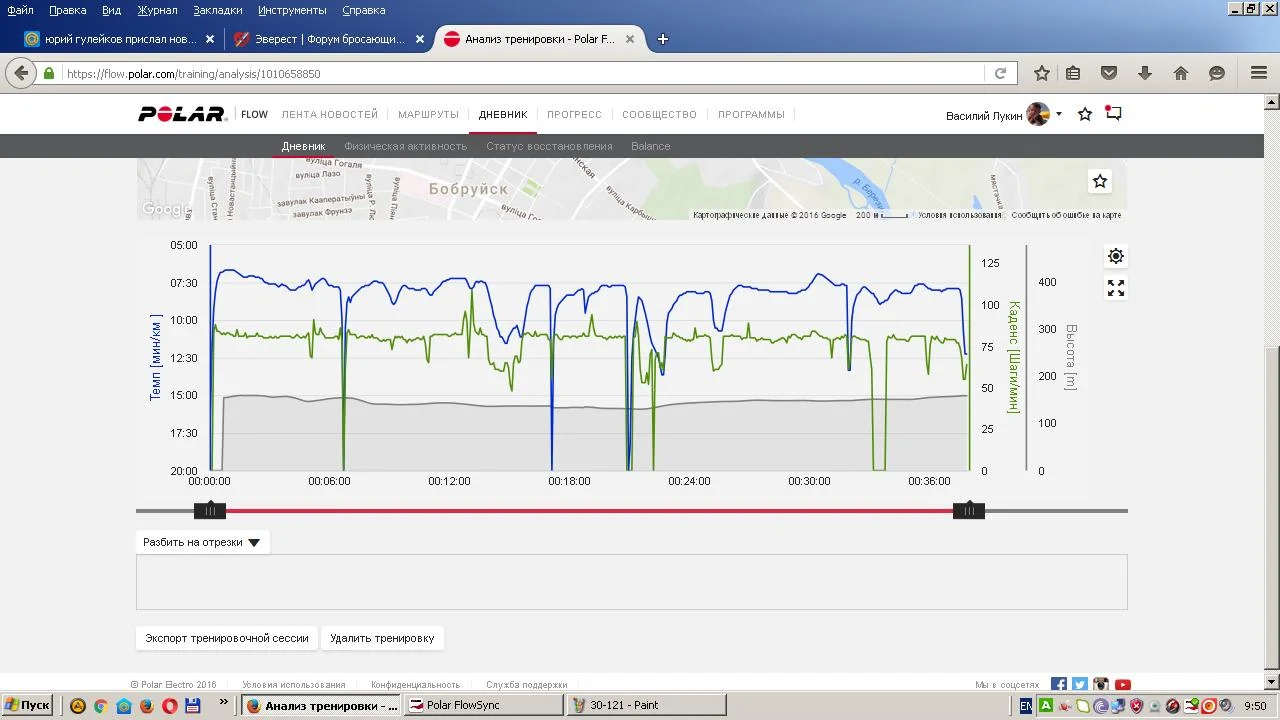The height and width of the screenshot is (720, 1280).
Task: Open Polar Facebook page
Action: click(1059, 685)
